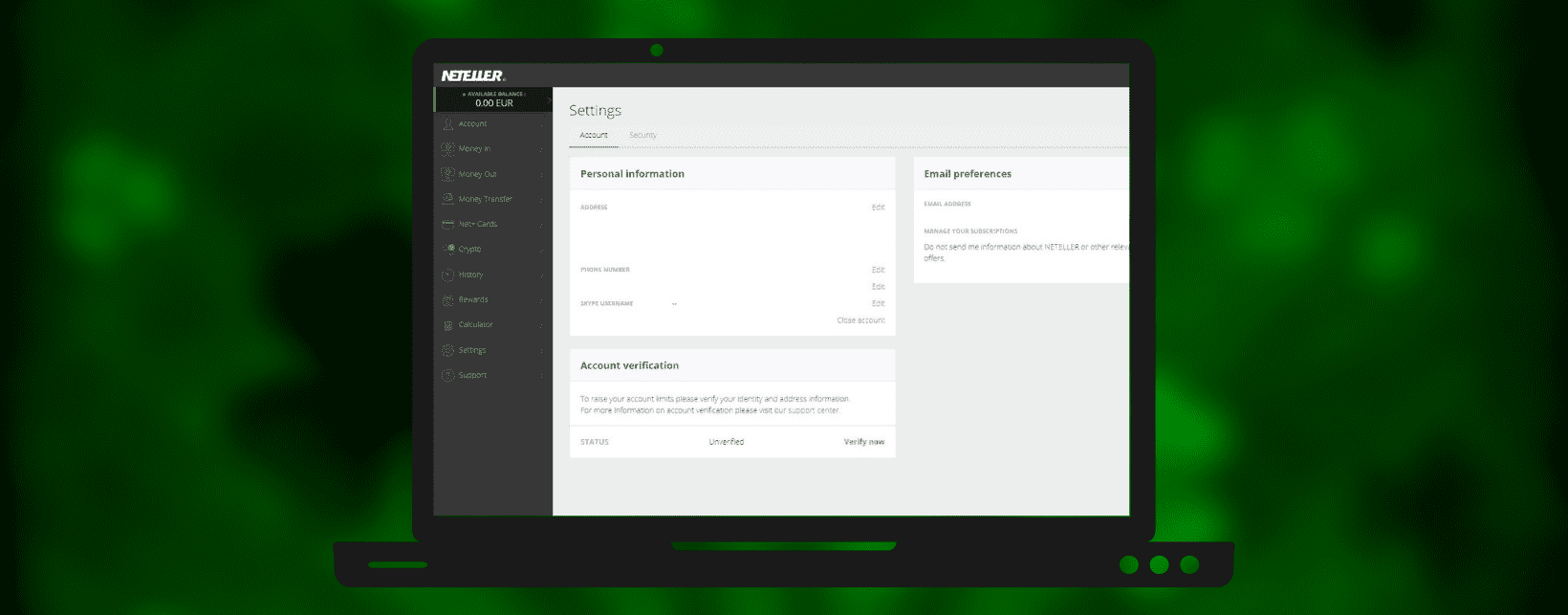Expand the Rewards row chevron

tap(541, 299)
